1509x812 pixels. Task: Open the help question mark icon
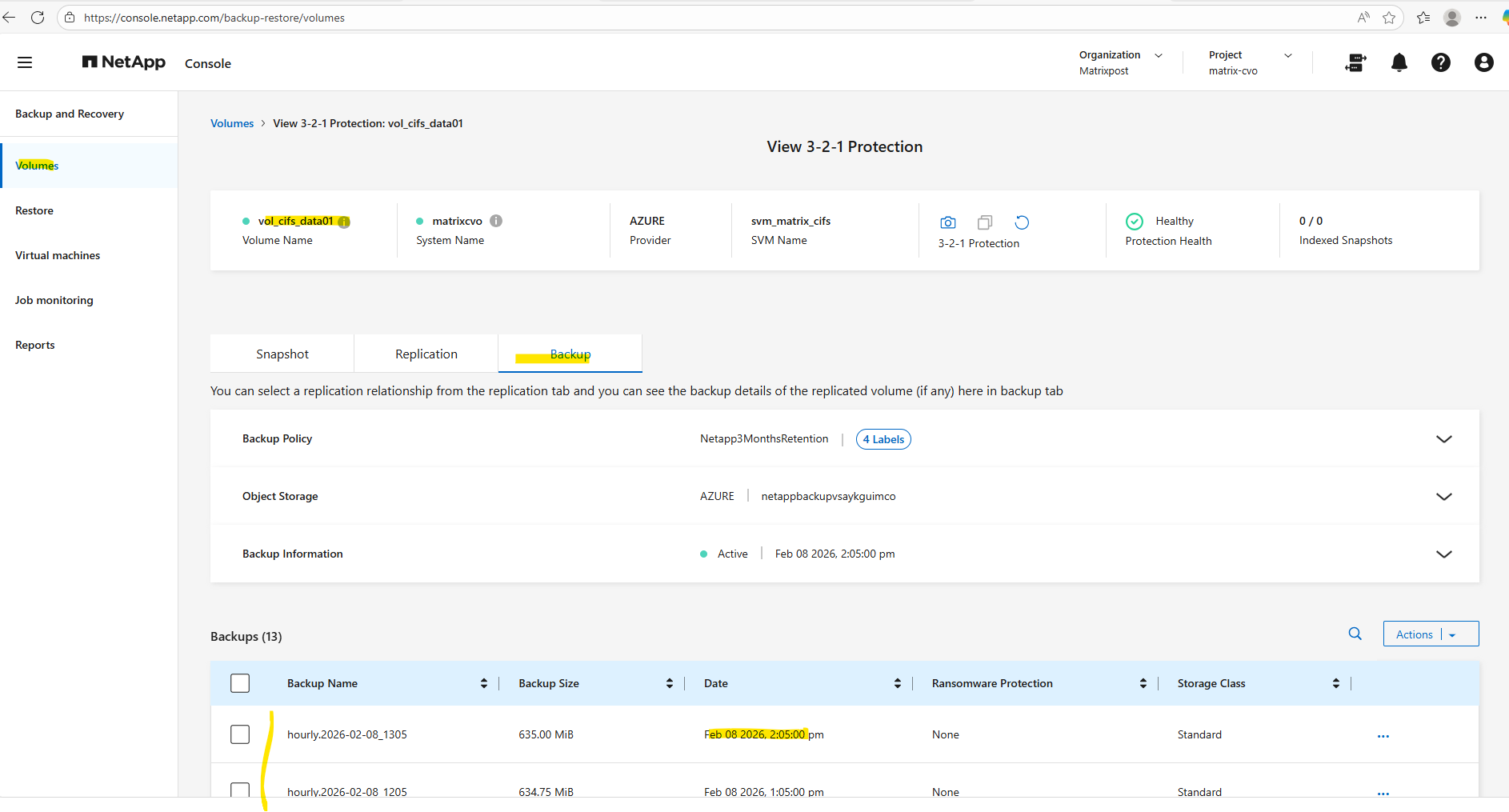coord(1440,62)
